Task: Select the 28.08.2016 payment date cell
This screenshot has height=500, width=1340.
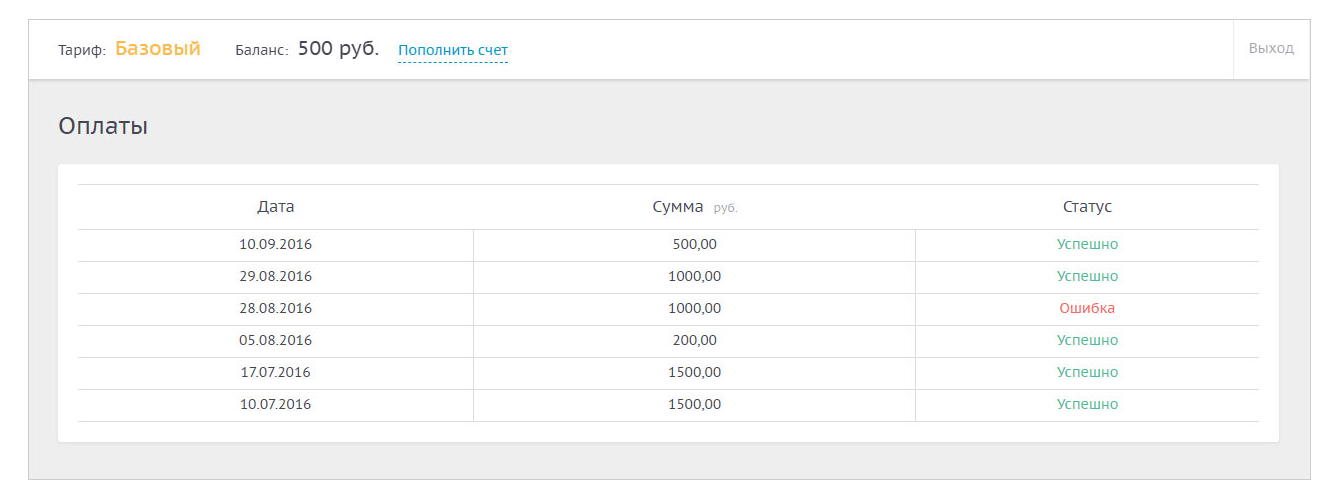Action: coord(276,308)
